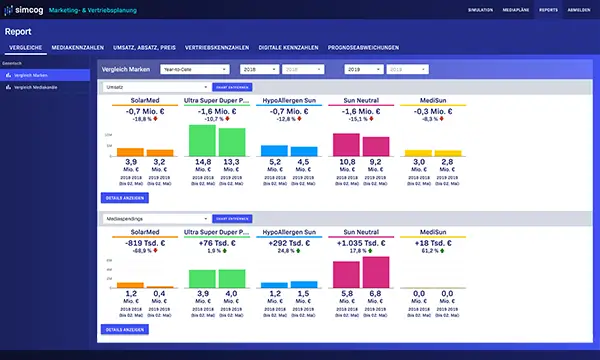The width and height of the screenshot is (600, 360).
Task: Click Chart entfernen next to Umsatz
Action: pyautogui.click(x=232, y=87)
